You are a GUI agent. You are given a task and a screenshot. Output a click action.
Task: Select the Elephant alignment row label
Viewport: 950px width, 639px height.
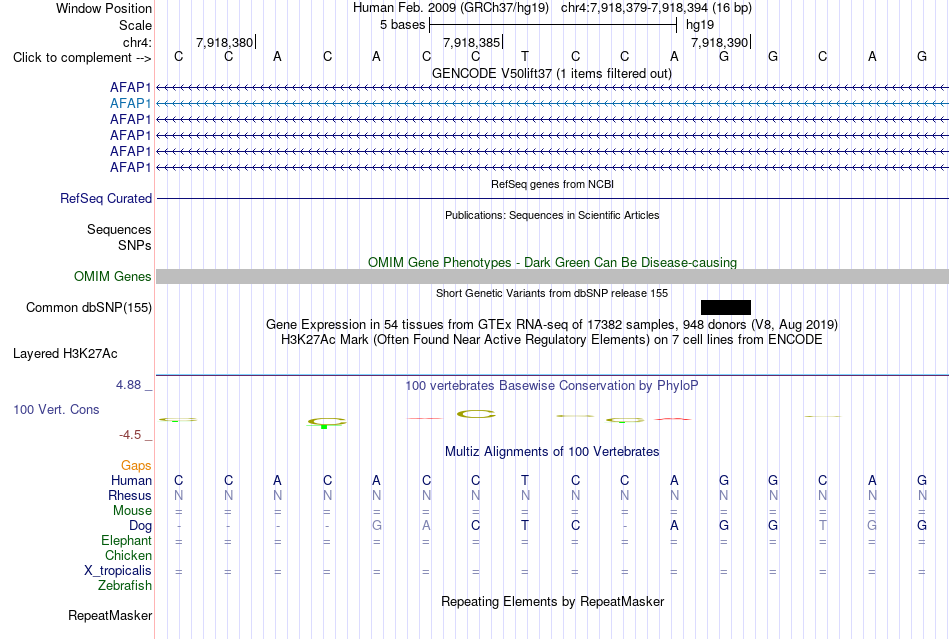coord(127,541)
